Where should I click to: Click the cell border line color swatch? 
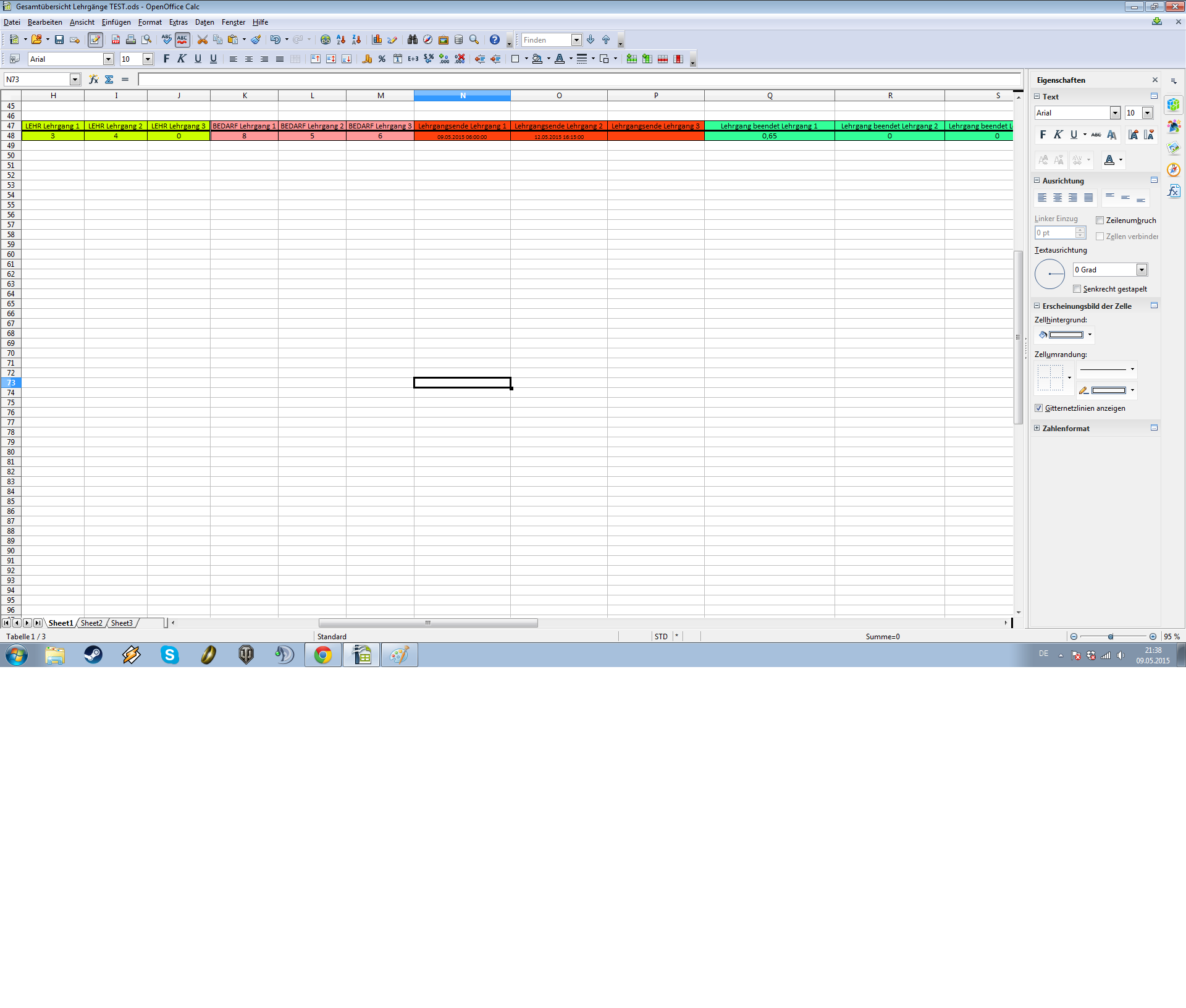point(1109,390)
